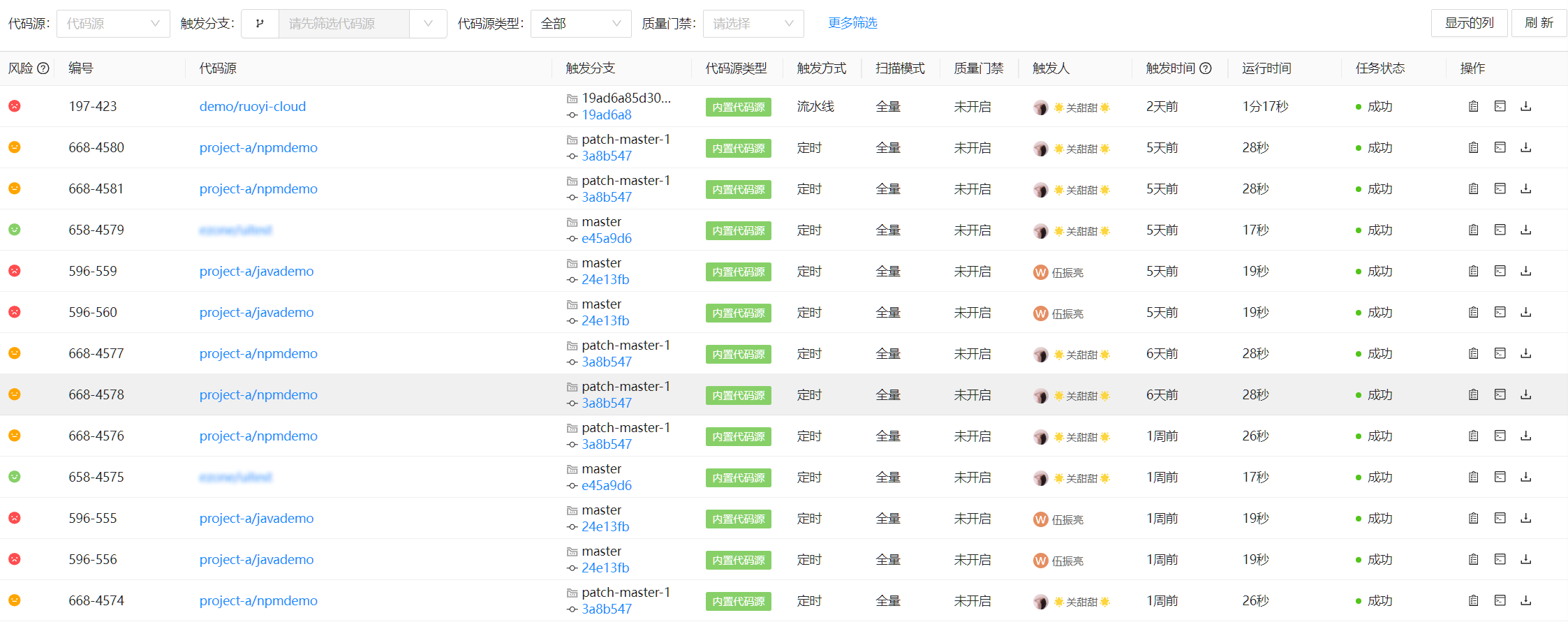Click help icon next to 触发时间 header
1568x622 pixels.
[x=1206, y=68]
